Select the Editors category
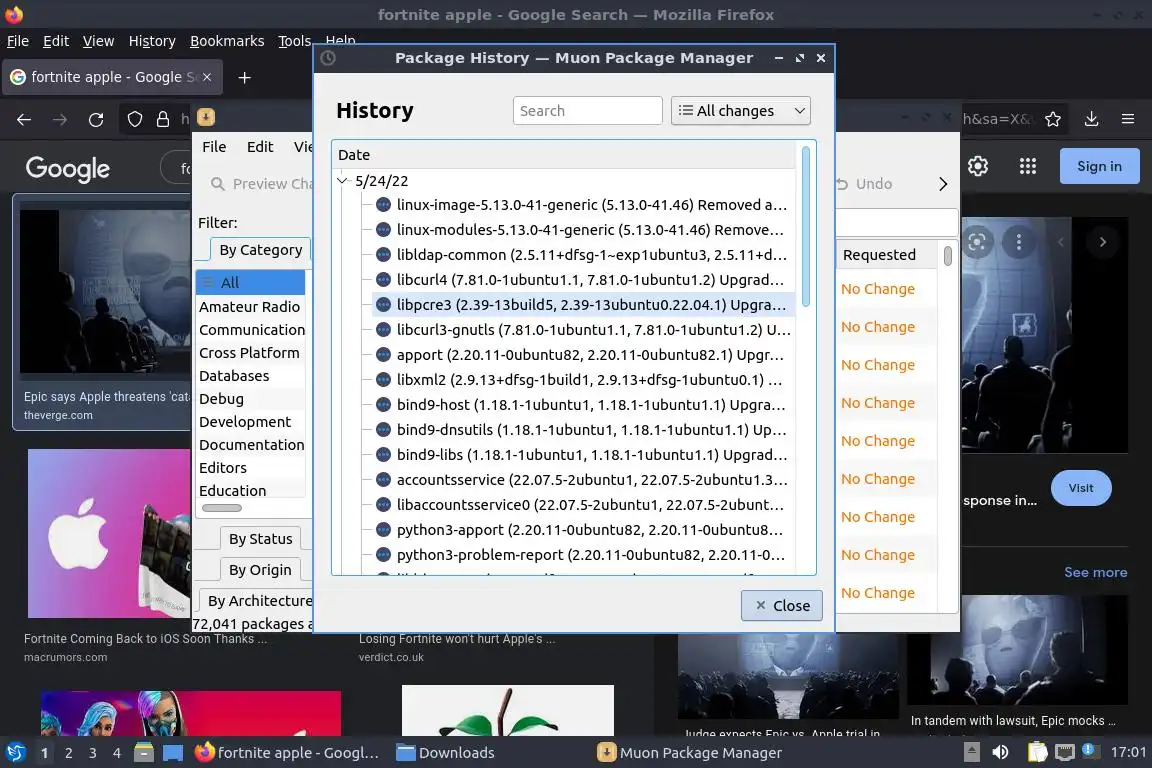 tap(251, 467)
